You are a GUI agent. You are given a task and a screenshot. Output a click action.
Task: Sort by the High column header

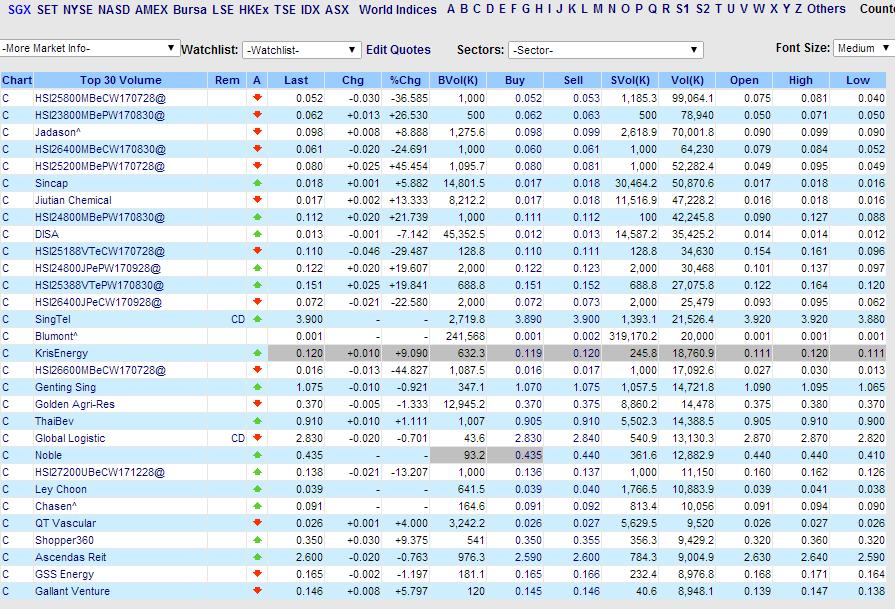[x=800, y=80]
